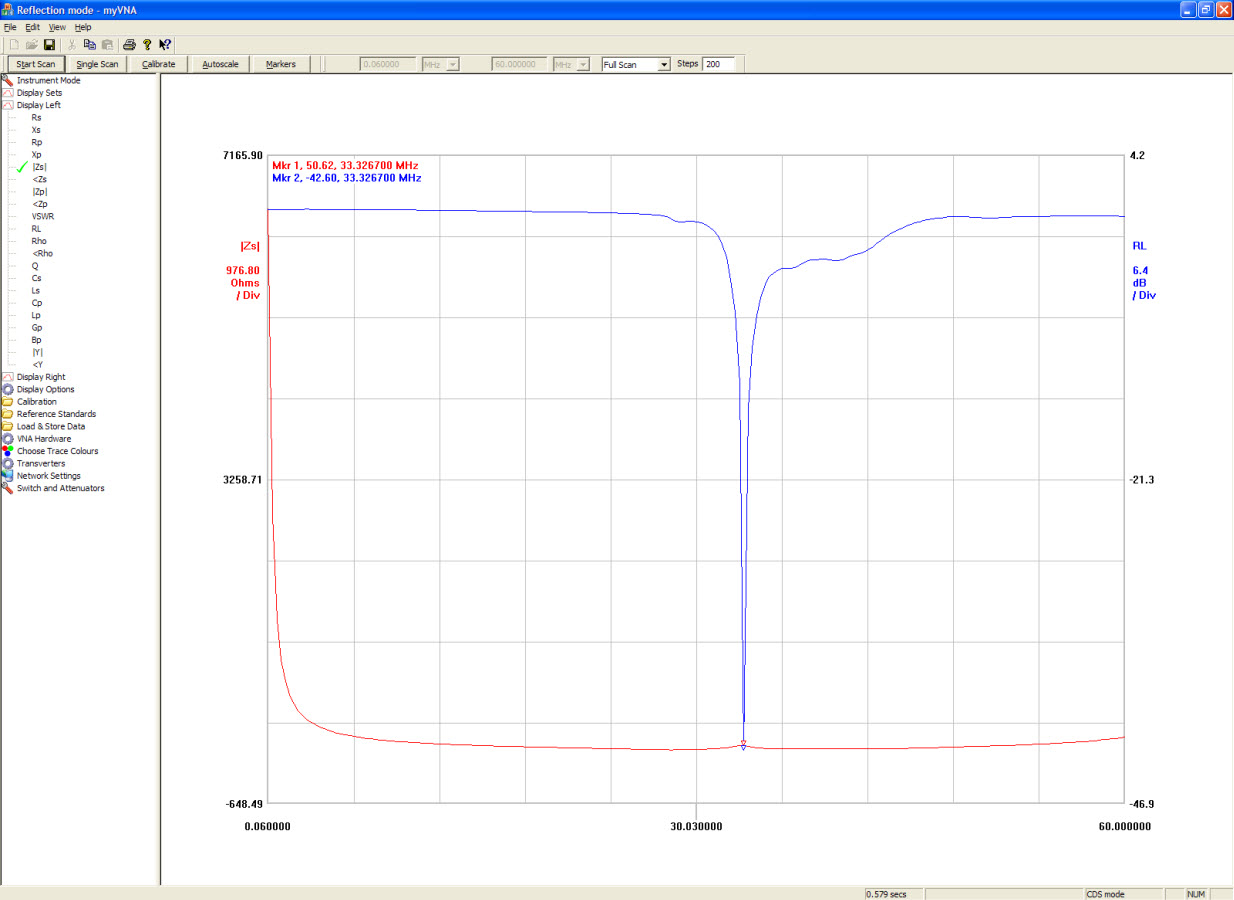Click the context help arrow icon

tap(165, 45)
